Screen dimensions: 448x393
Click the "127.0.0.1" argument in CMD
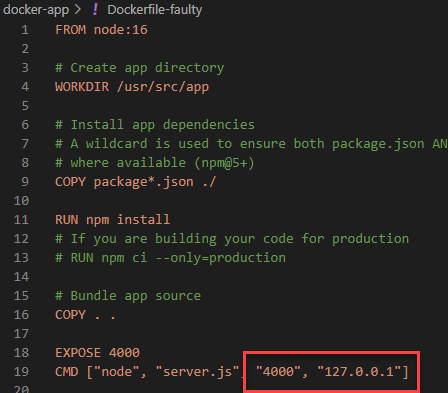[359, 372]
